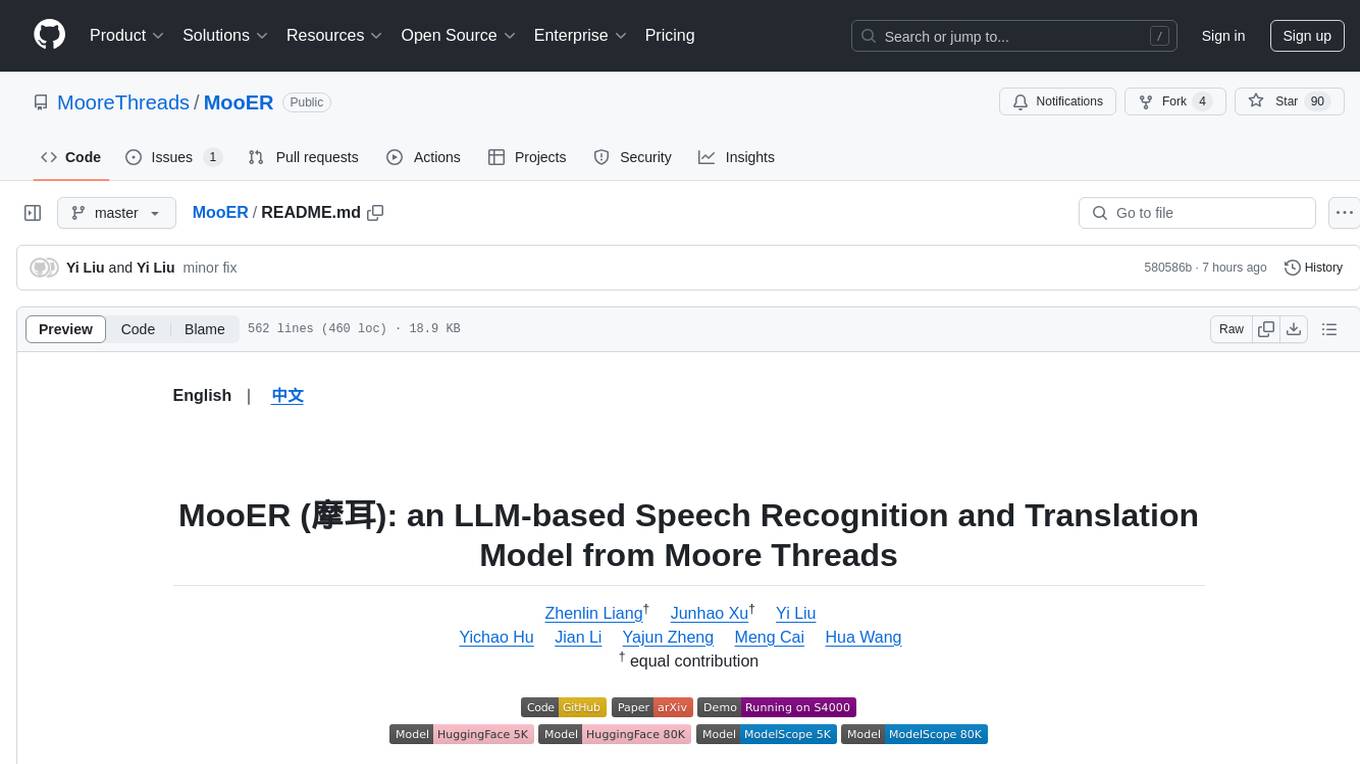
Task: Open the Pricing page
Action: tap(670, 35)
